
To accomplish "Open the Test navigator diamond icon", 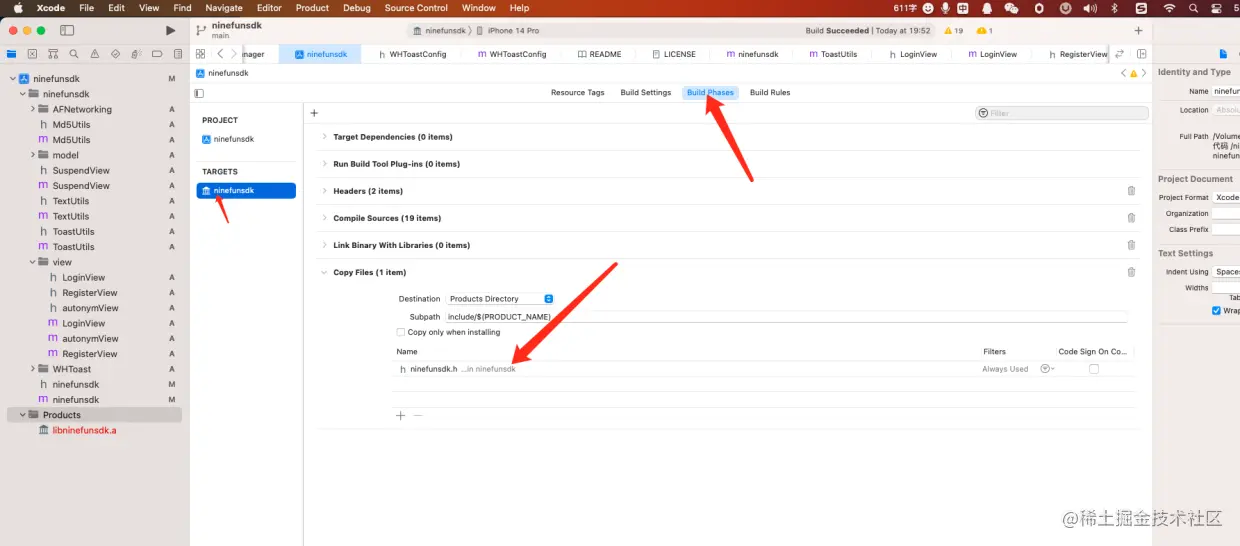I will tap(115, 54).
